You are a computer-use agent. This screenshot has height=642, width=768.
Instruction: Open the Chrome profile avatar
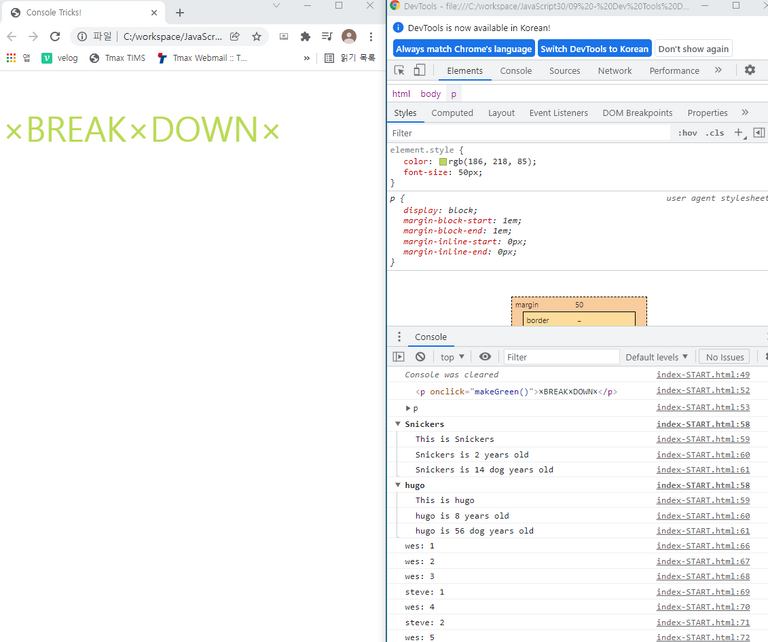349,36
